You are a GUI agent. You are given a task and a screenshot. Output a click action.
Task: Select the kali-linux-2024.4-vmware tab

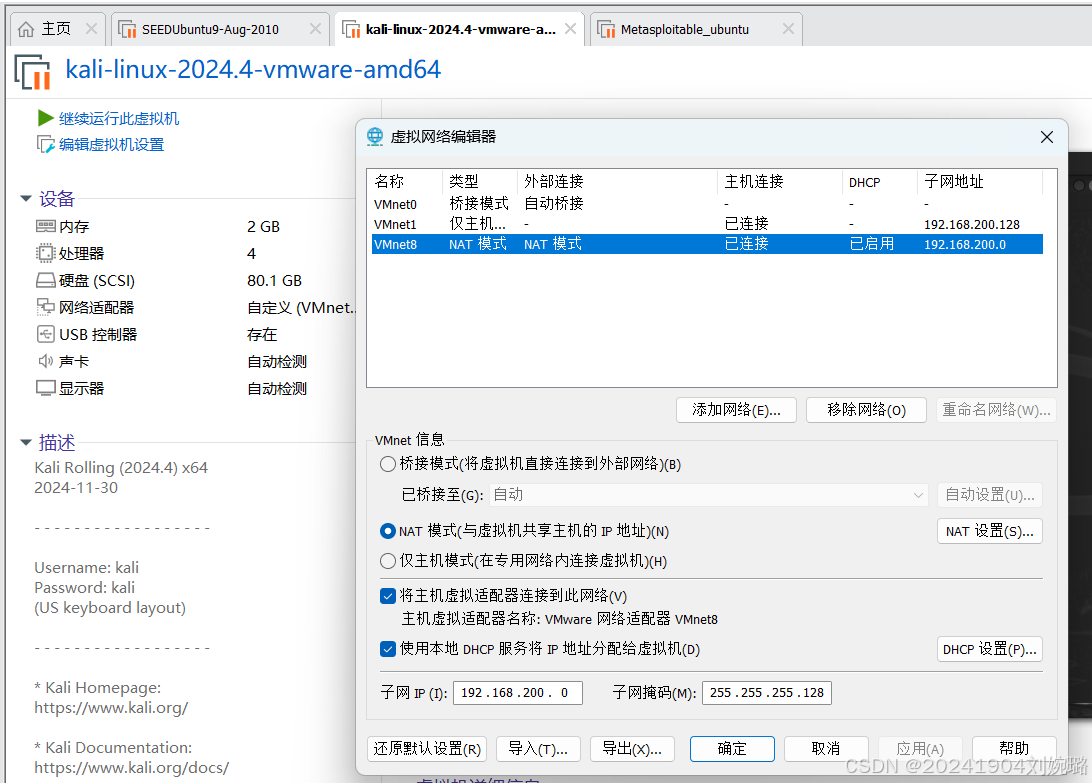click(x=460, y=29)
